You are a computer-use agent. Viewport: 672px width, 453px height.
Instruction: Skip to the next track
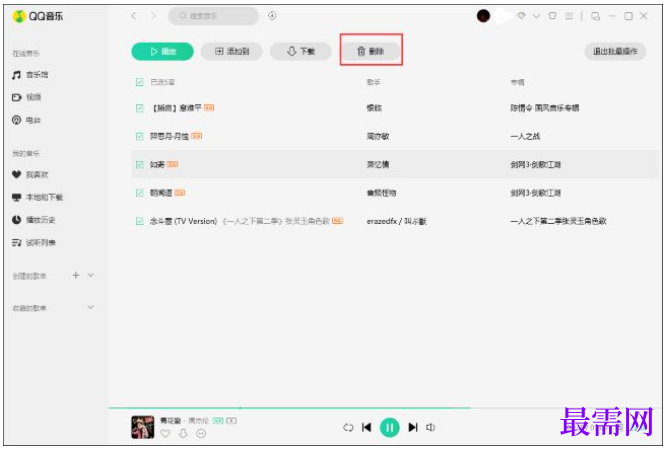pos(413,427)
